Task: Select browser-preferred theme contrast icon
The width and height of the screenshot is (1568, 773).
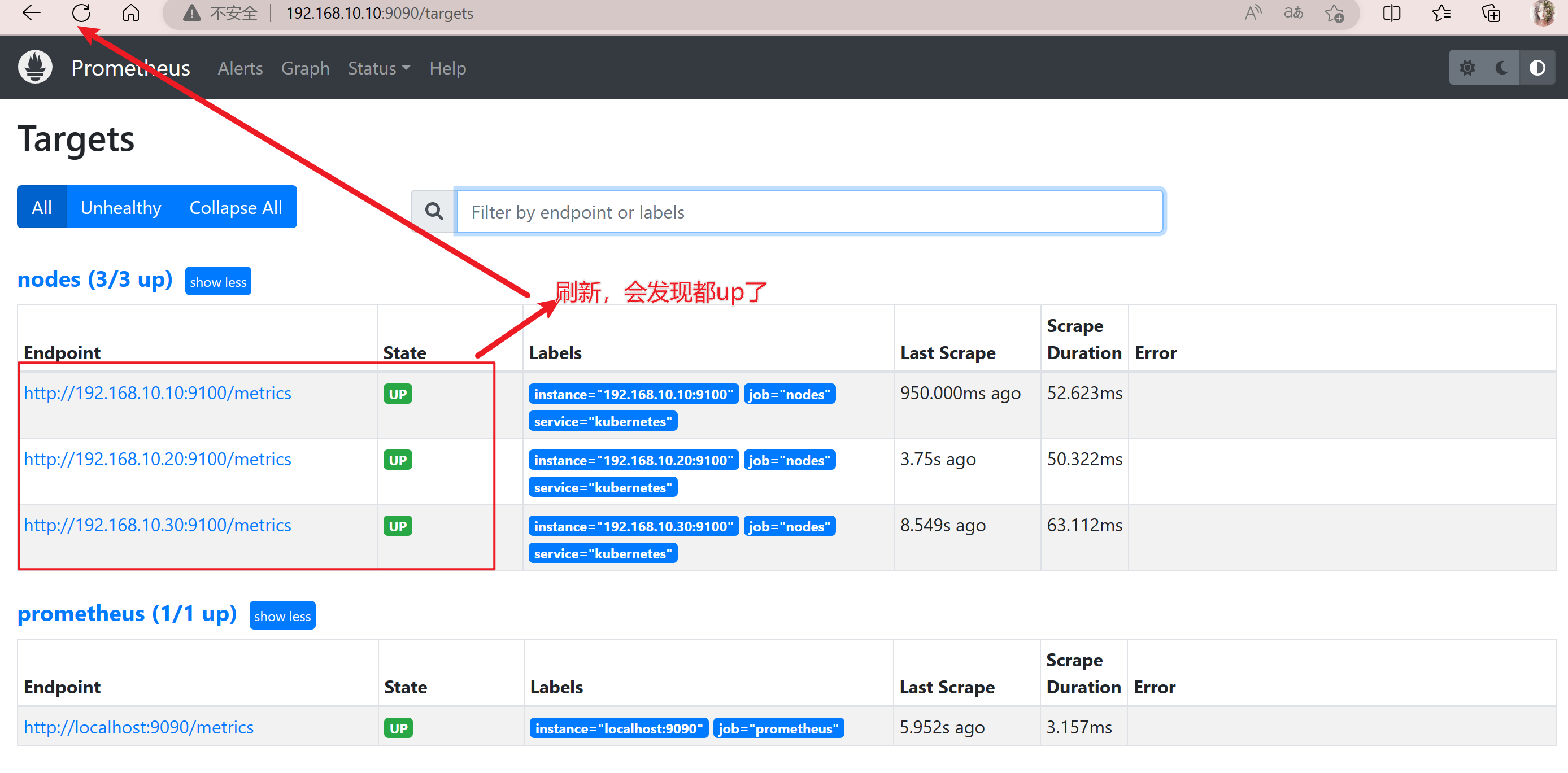Action: point(1537,68)
